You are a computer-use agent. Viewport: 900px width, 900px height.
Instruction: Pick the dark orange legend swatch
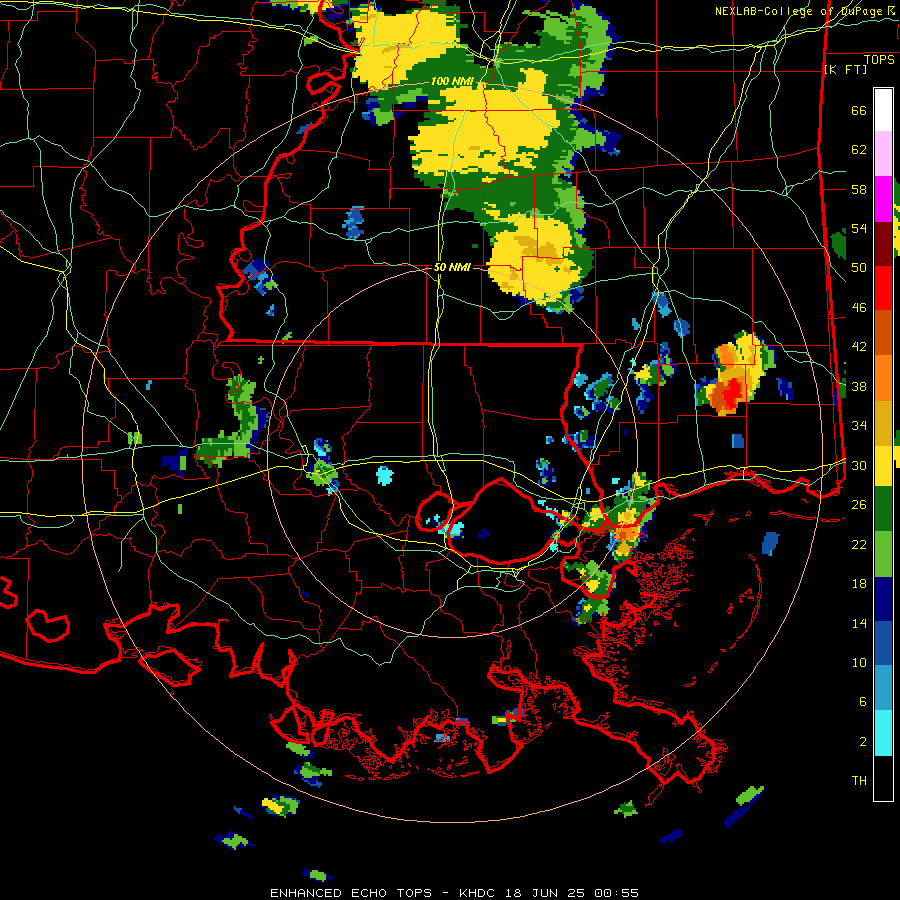click(883, 333)
